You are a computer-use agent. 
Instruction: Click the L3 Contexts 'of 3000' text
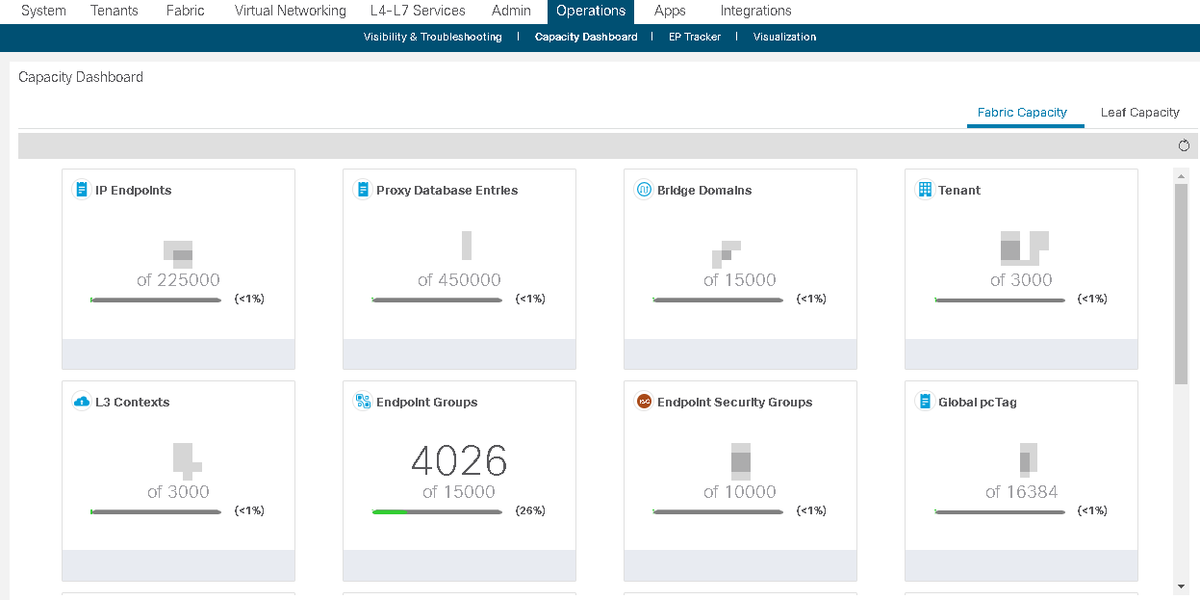click(x=178, y=492)
